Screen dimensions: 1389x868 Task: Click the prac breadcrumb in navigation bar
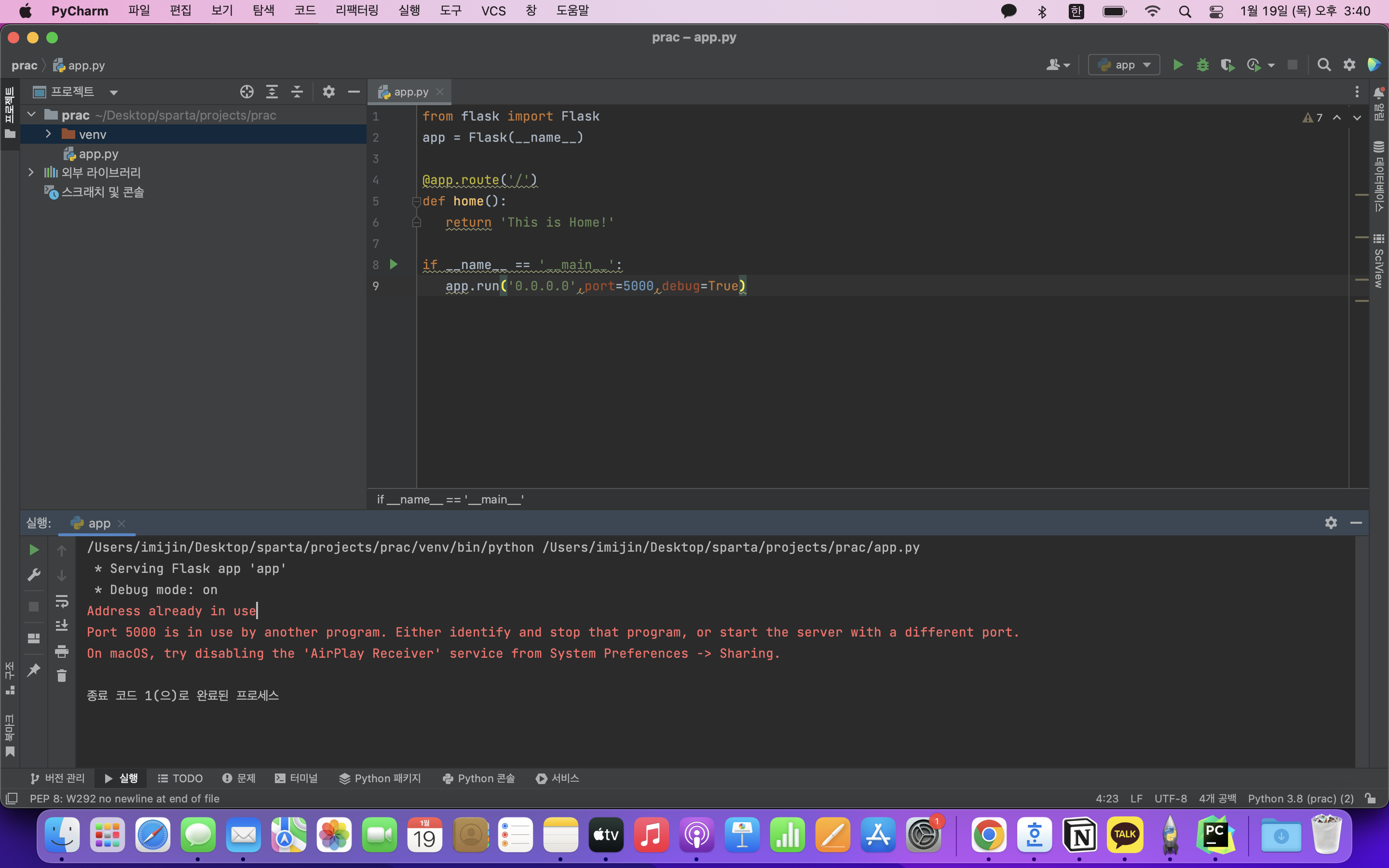tap(24, 66)
